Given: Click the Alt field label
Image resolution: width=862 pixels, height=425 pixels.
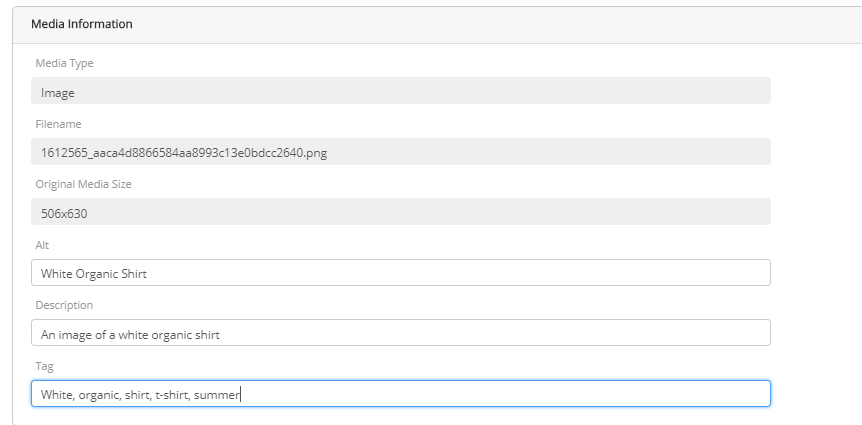Looking at the screenshot, I should [x=42, y=245].
